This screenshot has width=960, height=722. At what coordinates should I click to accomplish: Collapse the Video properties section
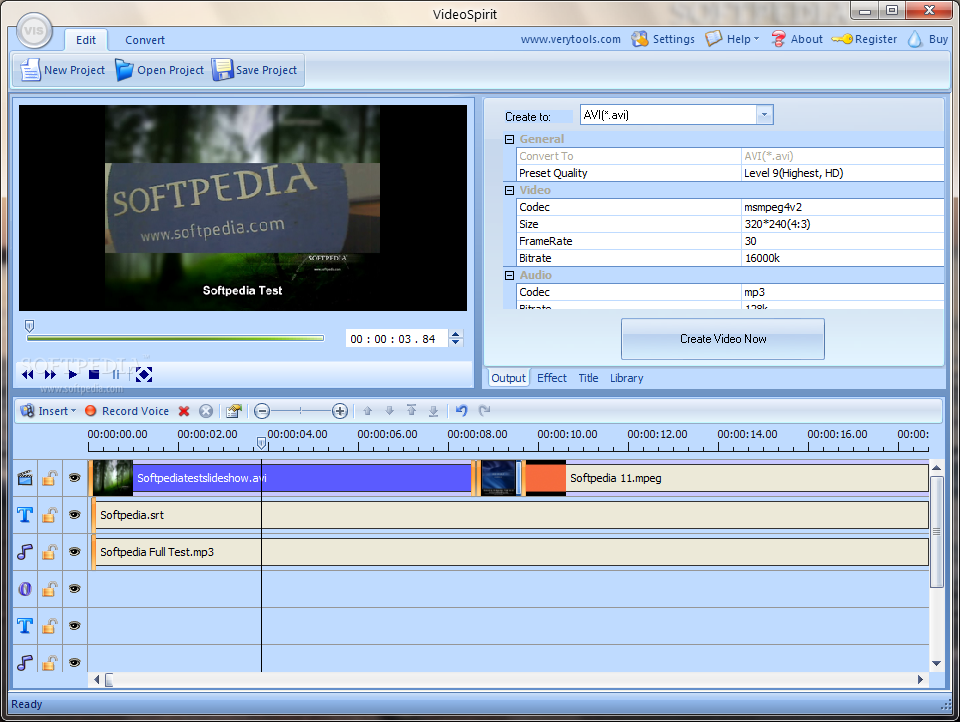(x=509, y=190)
